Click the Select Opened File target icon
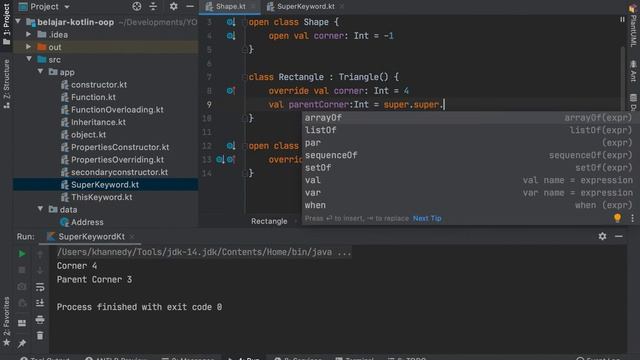640x360 pixels. pyautogui.click(x=137, y=6)
